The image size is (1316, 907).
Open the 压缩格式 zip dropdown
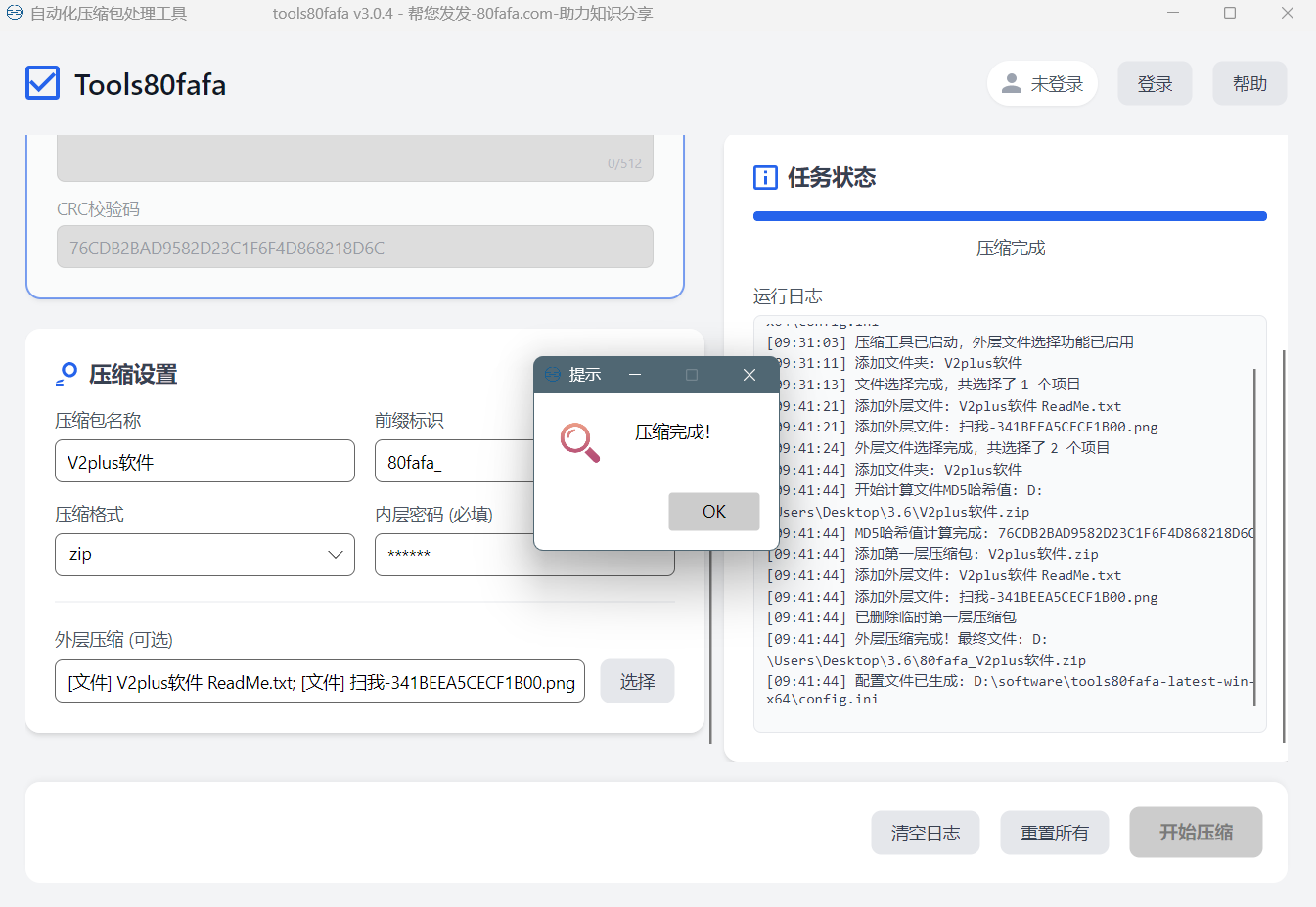[204, 555]
